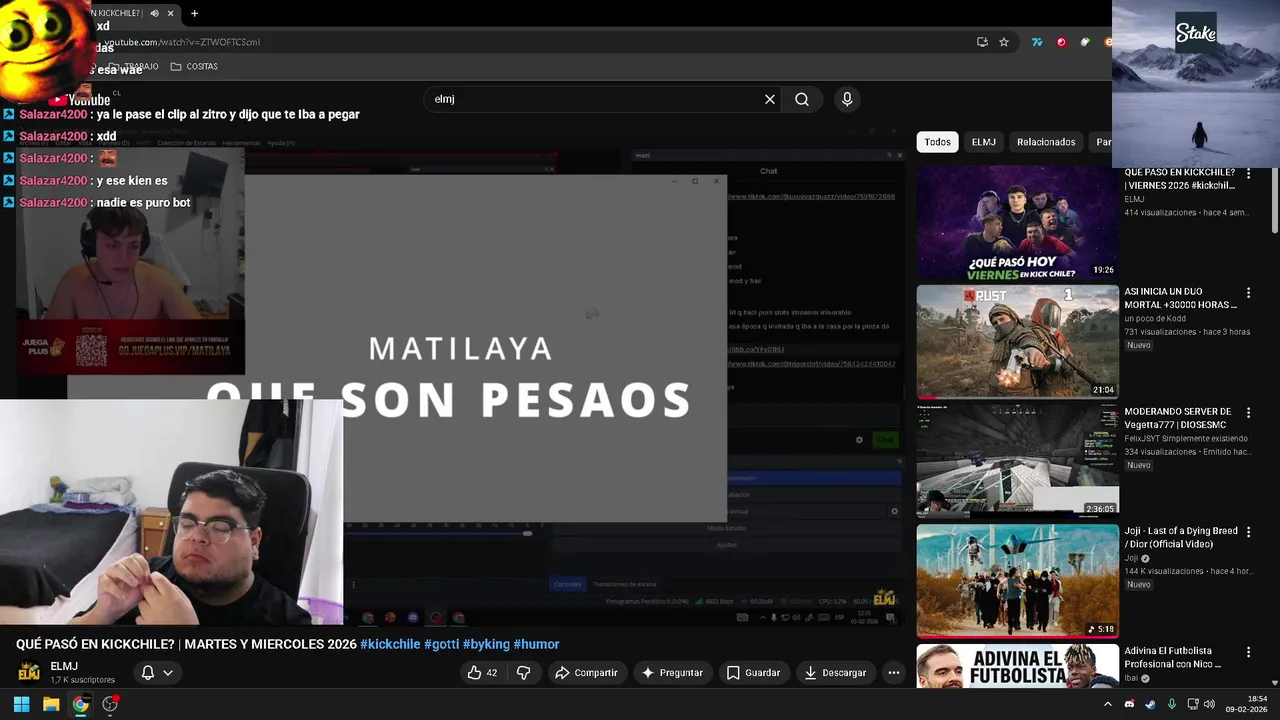Click the #kickchile hashtag link
Screen dimensions: 1280x720
coord(390,644)
